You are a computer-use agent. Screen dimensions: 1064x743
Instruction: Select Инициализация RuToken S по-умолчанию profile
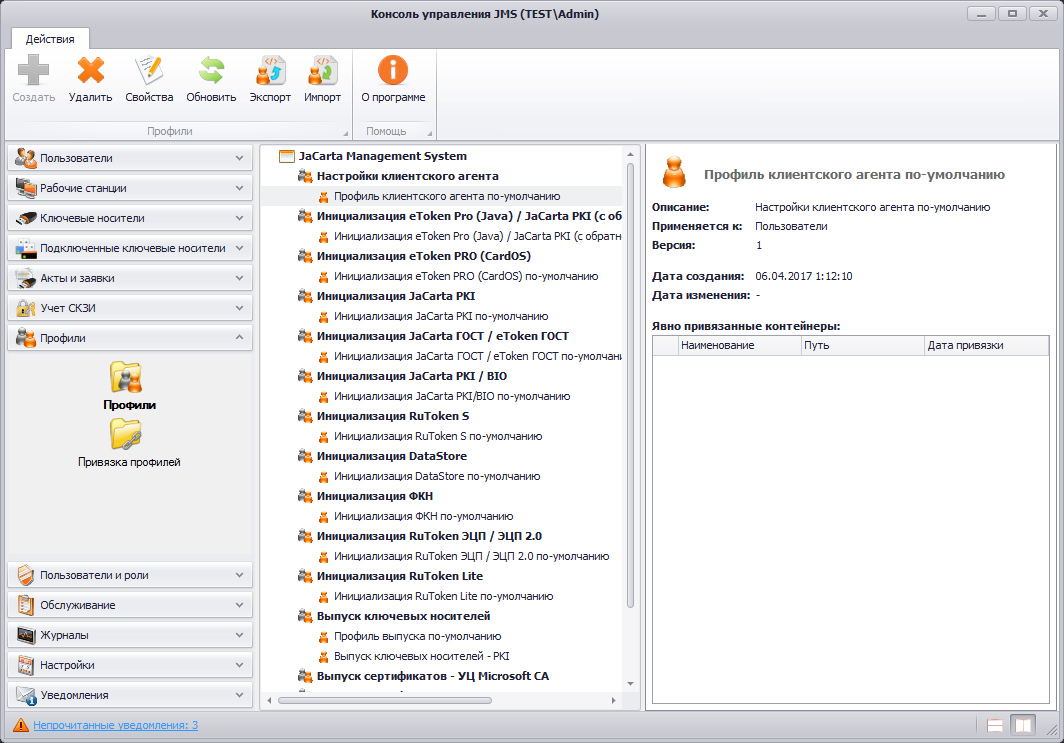click(x=438, y=436)
